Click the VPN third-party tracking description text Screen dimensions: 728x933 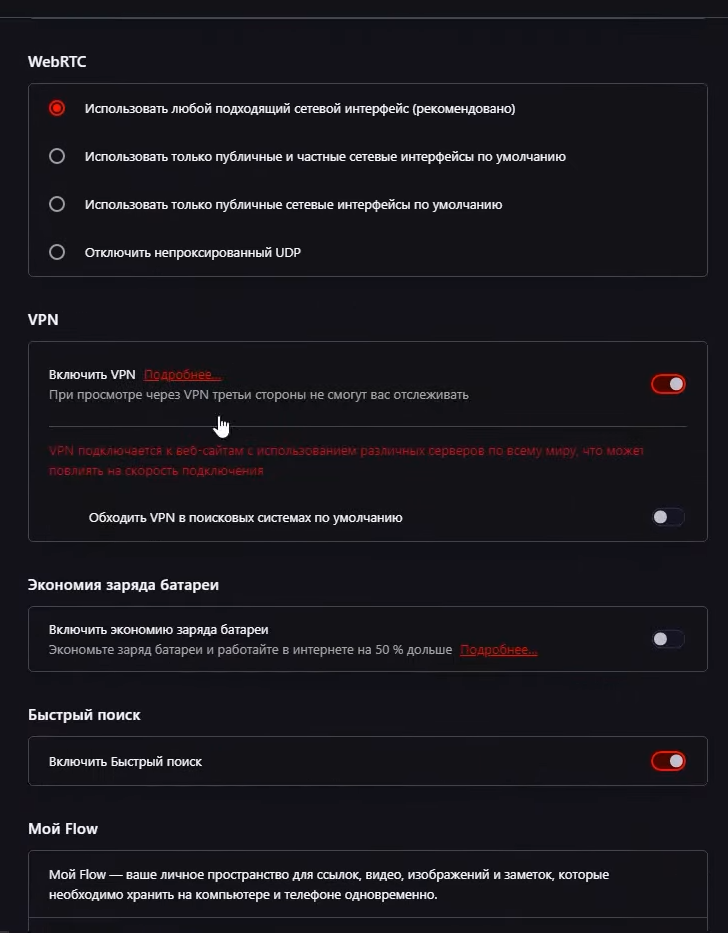258,395
